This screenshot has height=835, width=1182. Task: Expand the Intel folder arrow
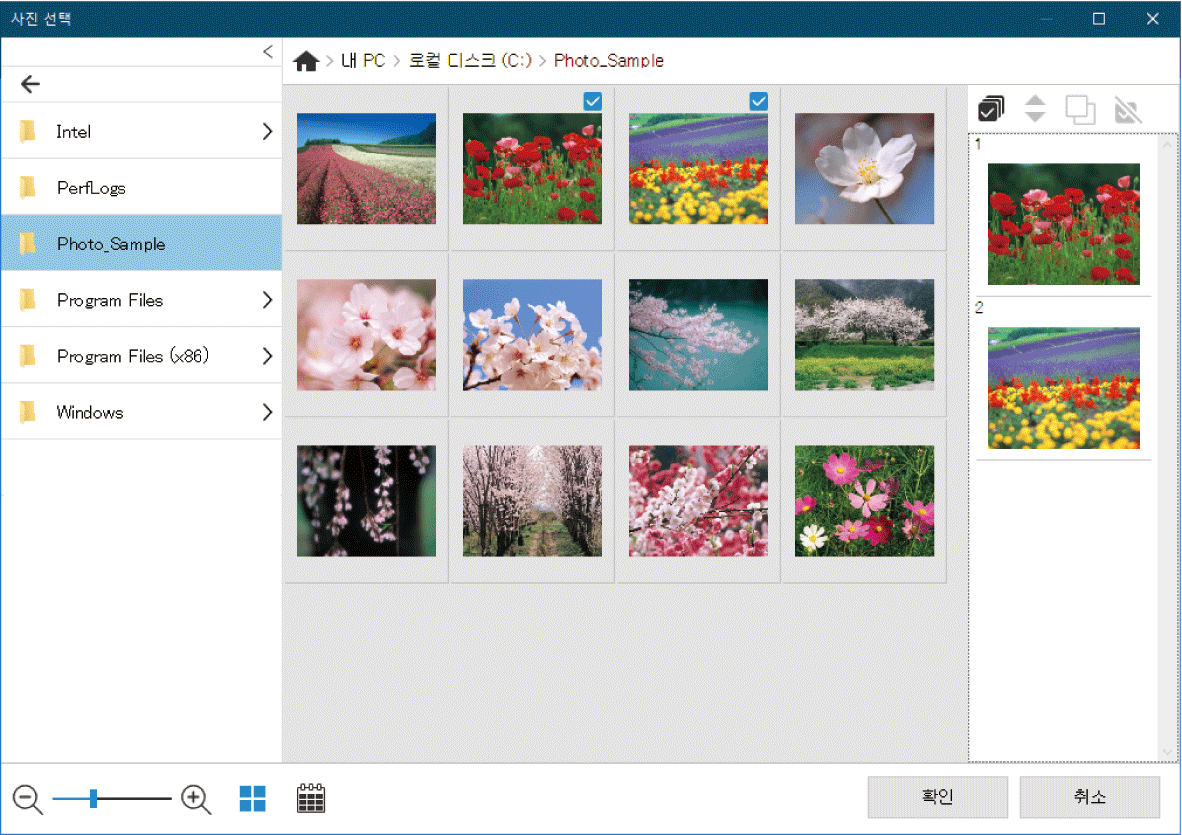pyautogui.click(x=267, y=131)
